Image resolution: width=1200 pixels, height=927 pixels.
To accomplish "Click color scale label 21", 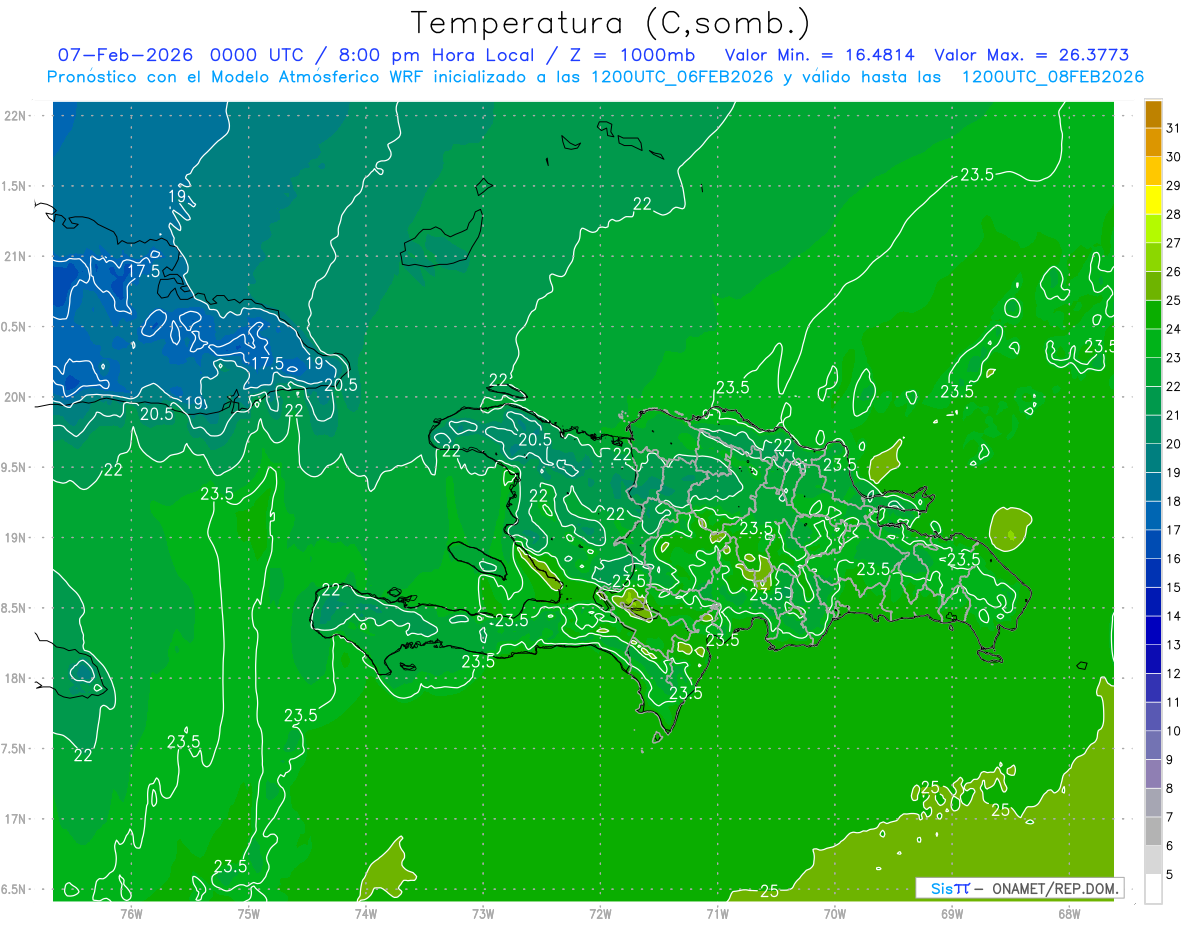I will pos(1173,415).
